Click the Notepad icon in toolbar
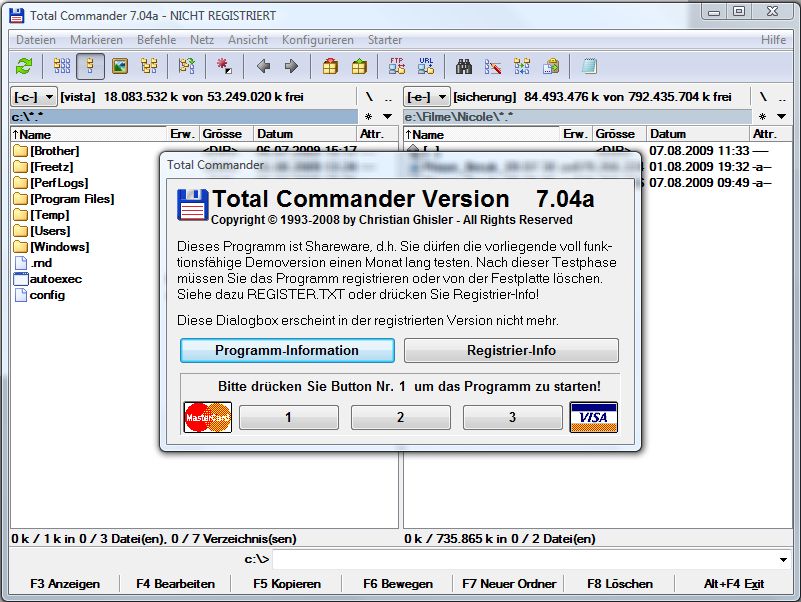The width and height of the screenshot is (801, 602). 589,67
